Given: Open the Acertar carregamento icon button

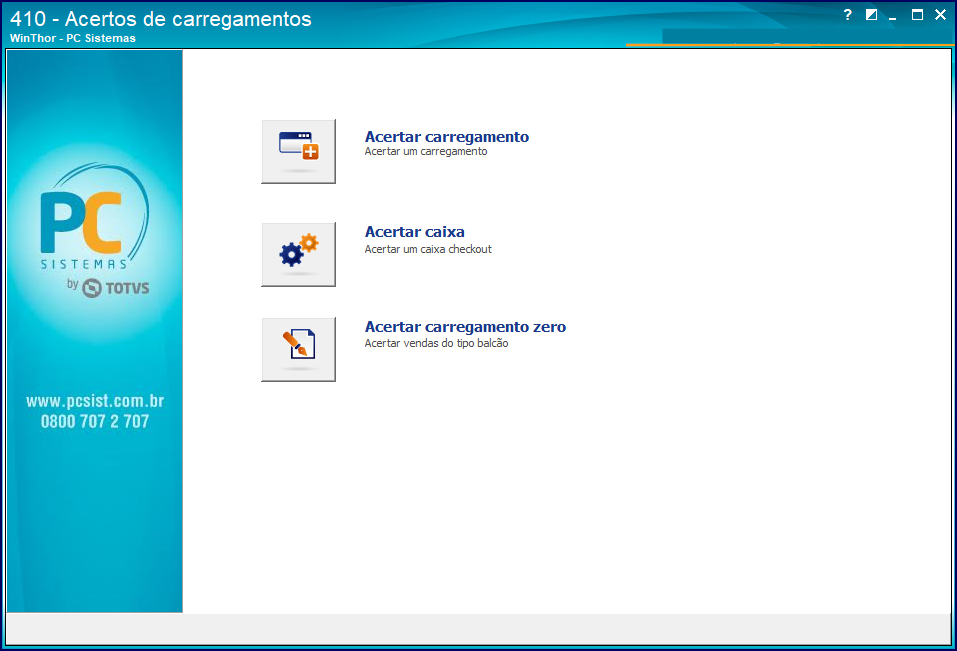Looking at the screenshot, I should (x=298, y=151).
